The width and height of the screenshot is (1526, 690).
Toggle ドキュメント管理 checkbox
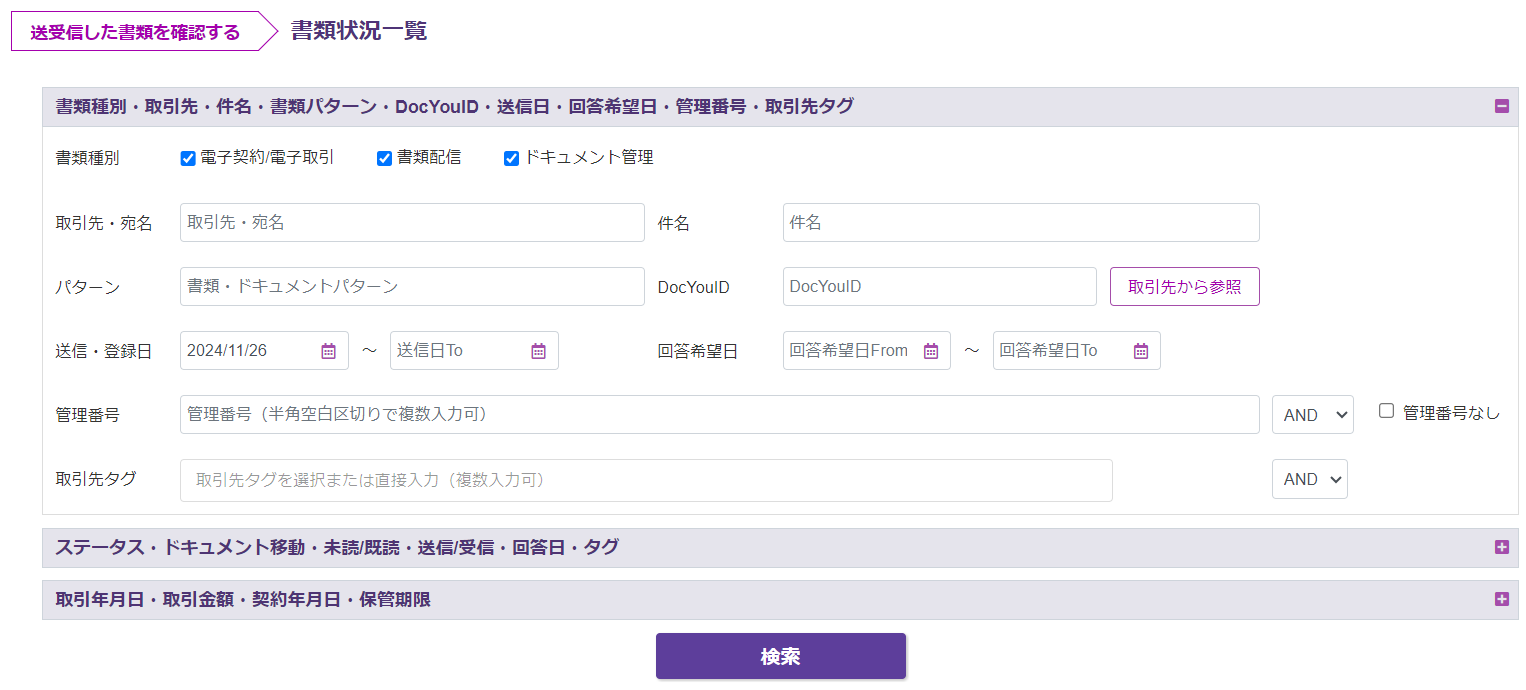pyautogui.click(x=511, y=158)
